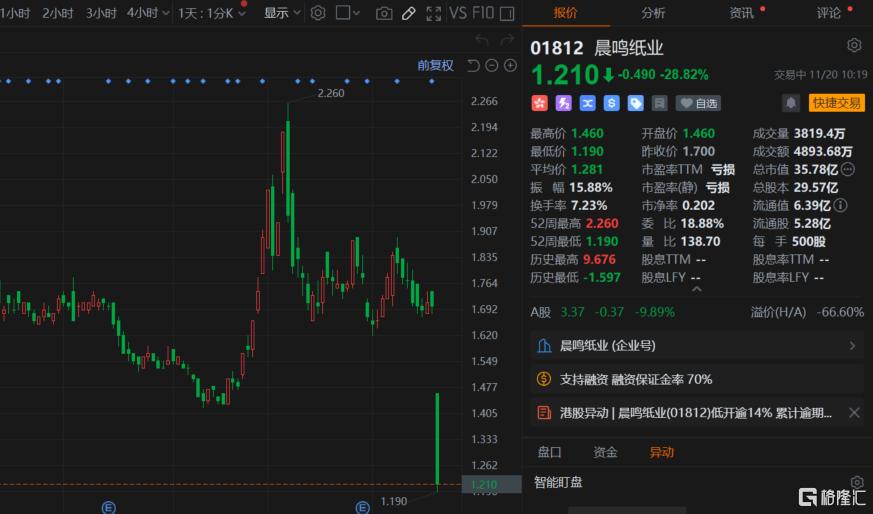The width and height of the screenshot is (873, 514).
Task: Select the pencil drawing tool
Action: (409, 13)
